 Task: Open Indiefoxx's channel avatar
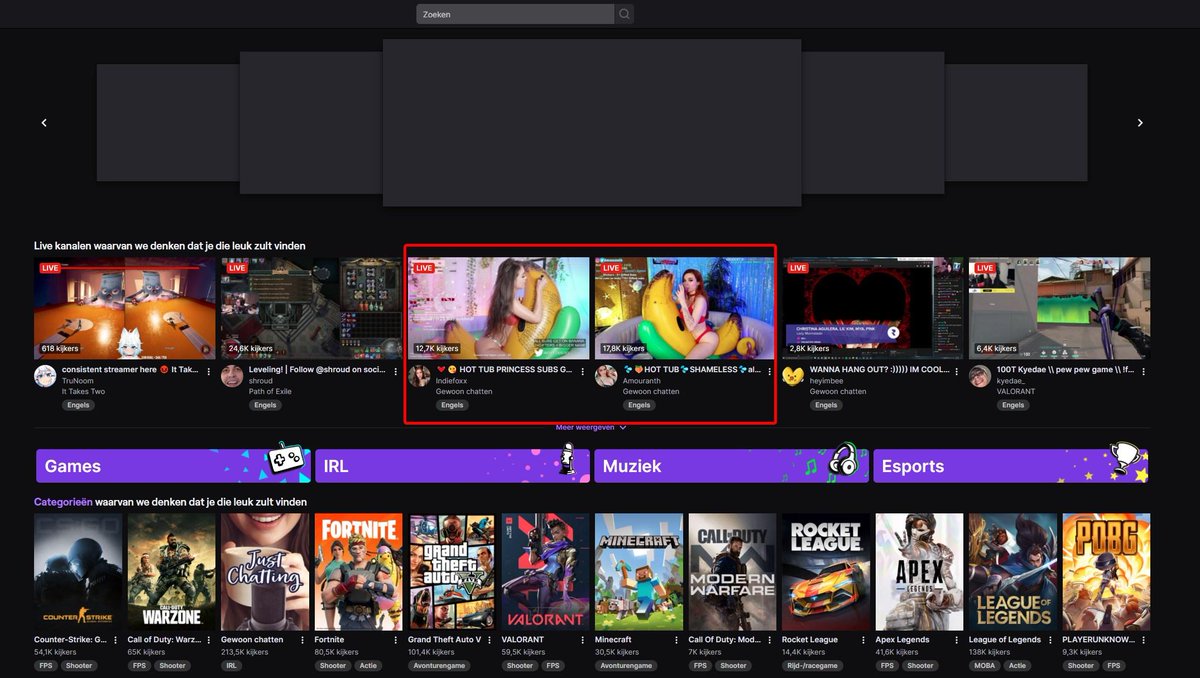pos(419,376)
